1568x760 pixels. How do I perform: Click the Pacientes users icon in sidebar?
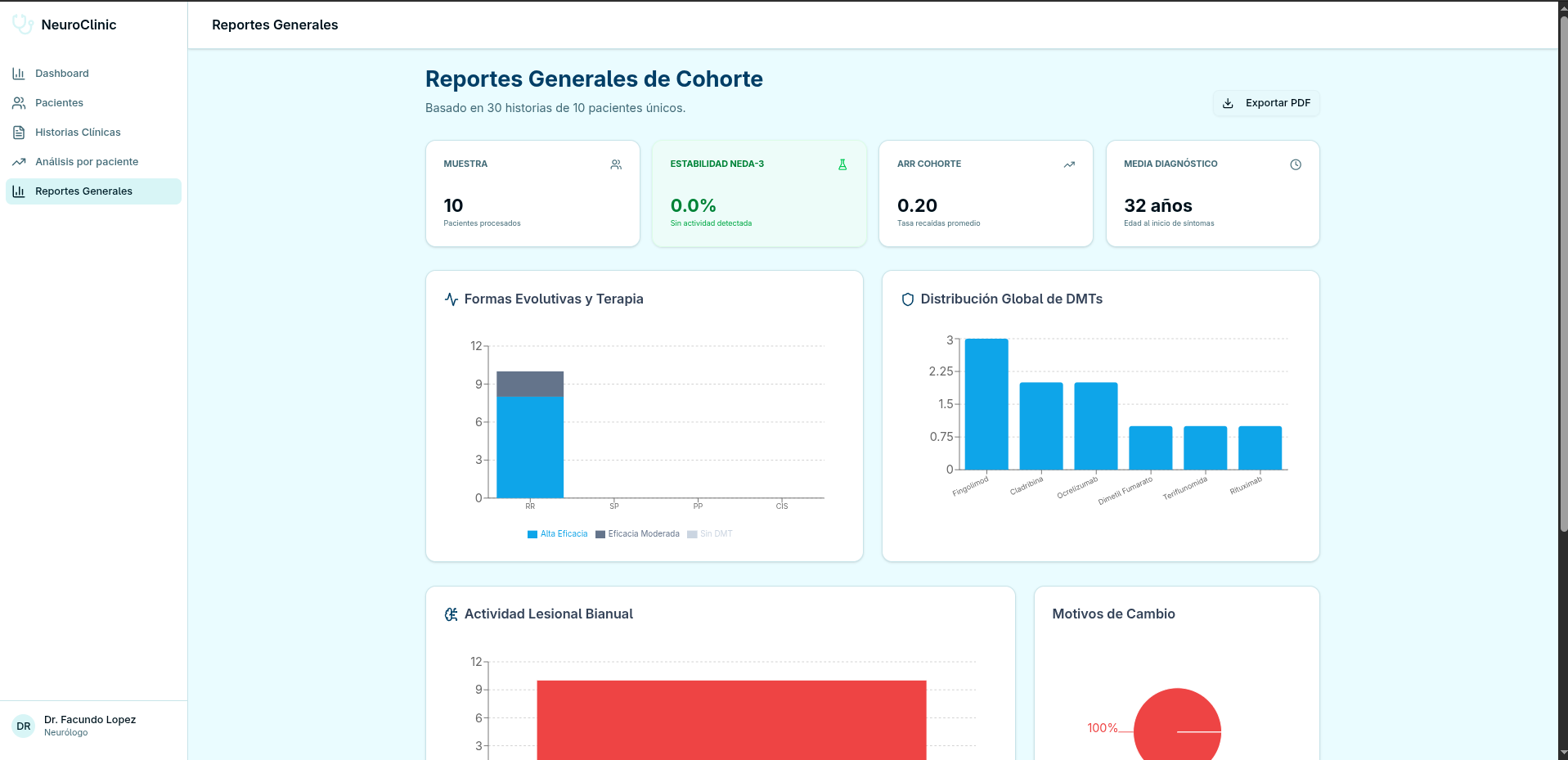pyautogui.click(x=19, y=103)
